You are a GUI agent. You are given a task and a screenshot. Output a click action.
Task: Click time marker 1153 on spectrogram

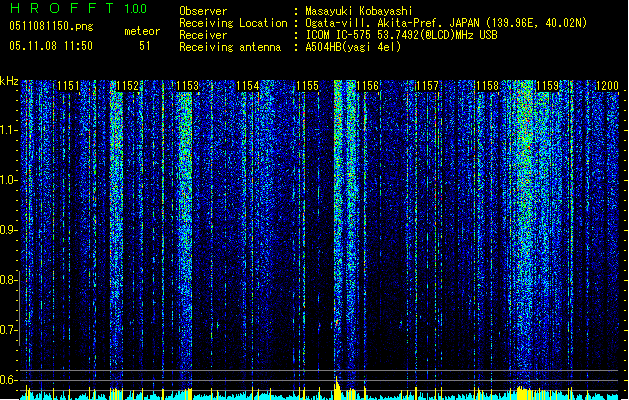point(187,86)
